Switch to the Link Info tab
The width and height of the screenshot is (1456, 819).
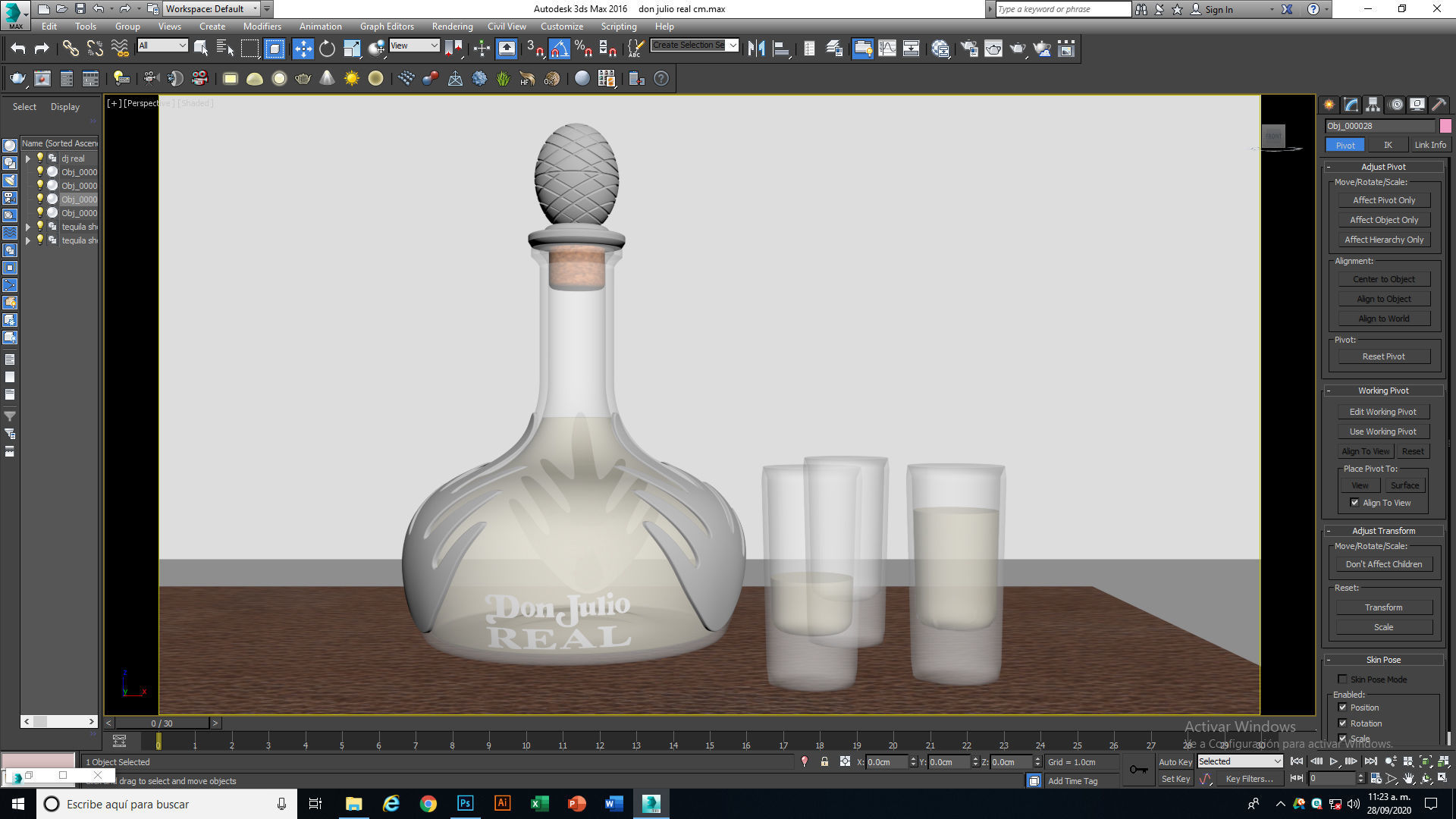point(1430,145)
